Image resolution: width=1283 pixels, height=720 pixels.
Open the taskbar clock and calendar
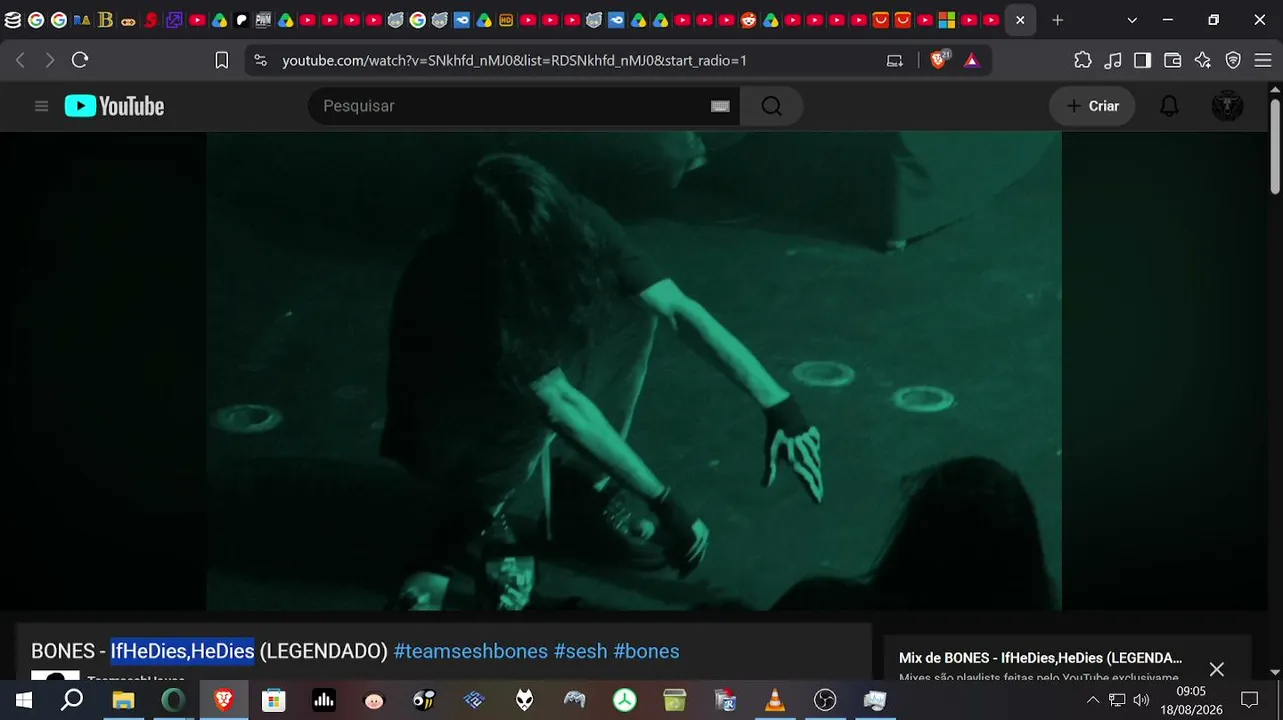tap(1191, 700)
